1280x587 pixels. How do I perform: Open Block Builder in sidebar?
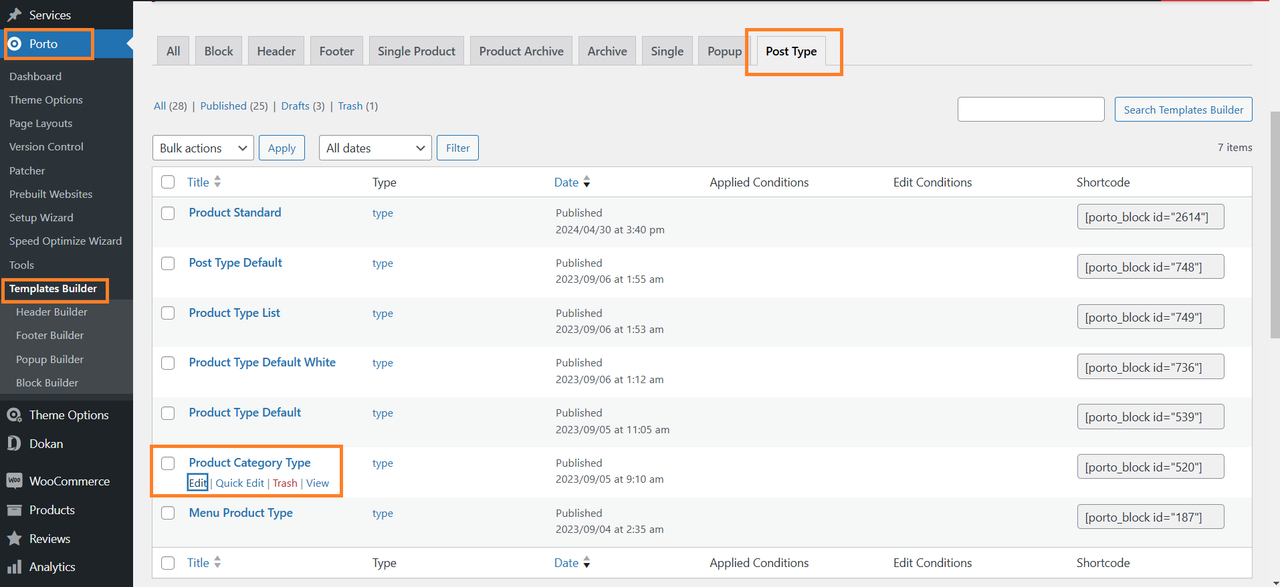coord(47,383)
